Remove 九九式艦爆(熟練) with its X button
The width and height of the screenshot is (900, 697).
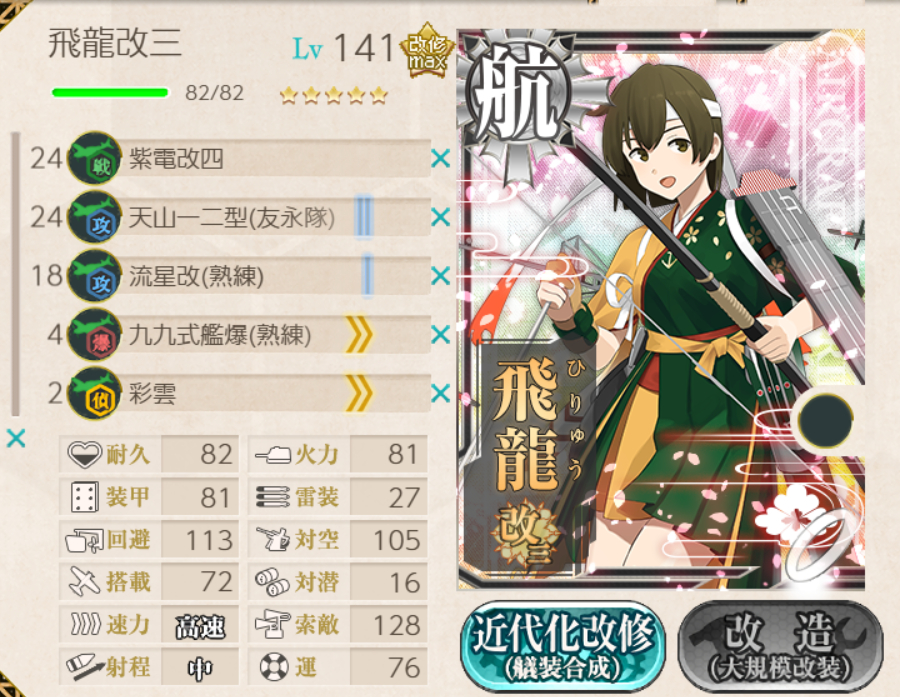coord(440,334)
